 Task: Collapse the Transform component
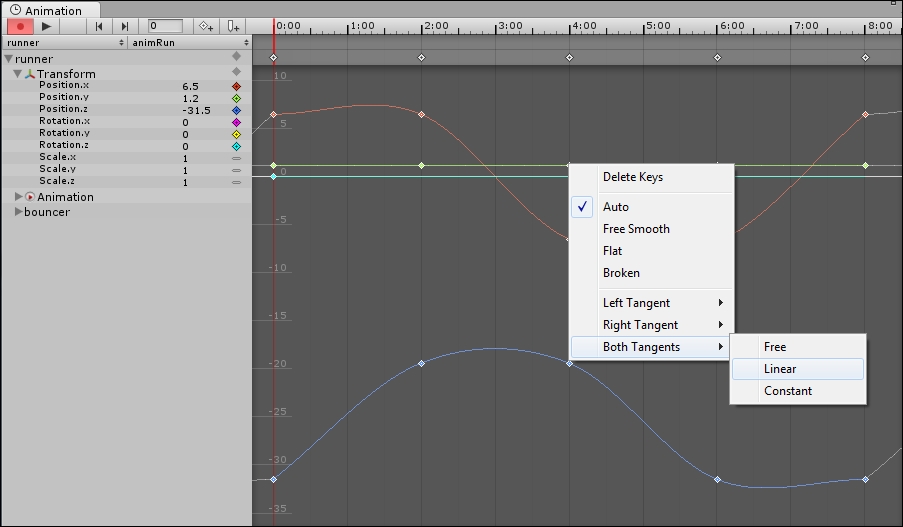click(17, 74)
